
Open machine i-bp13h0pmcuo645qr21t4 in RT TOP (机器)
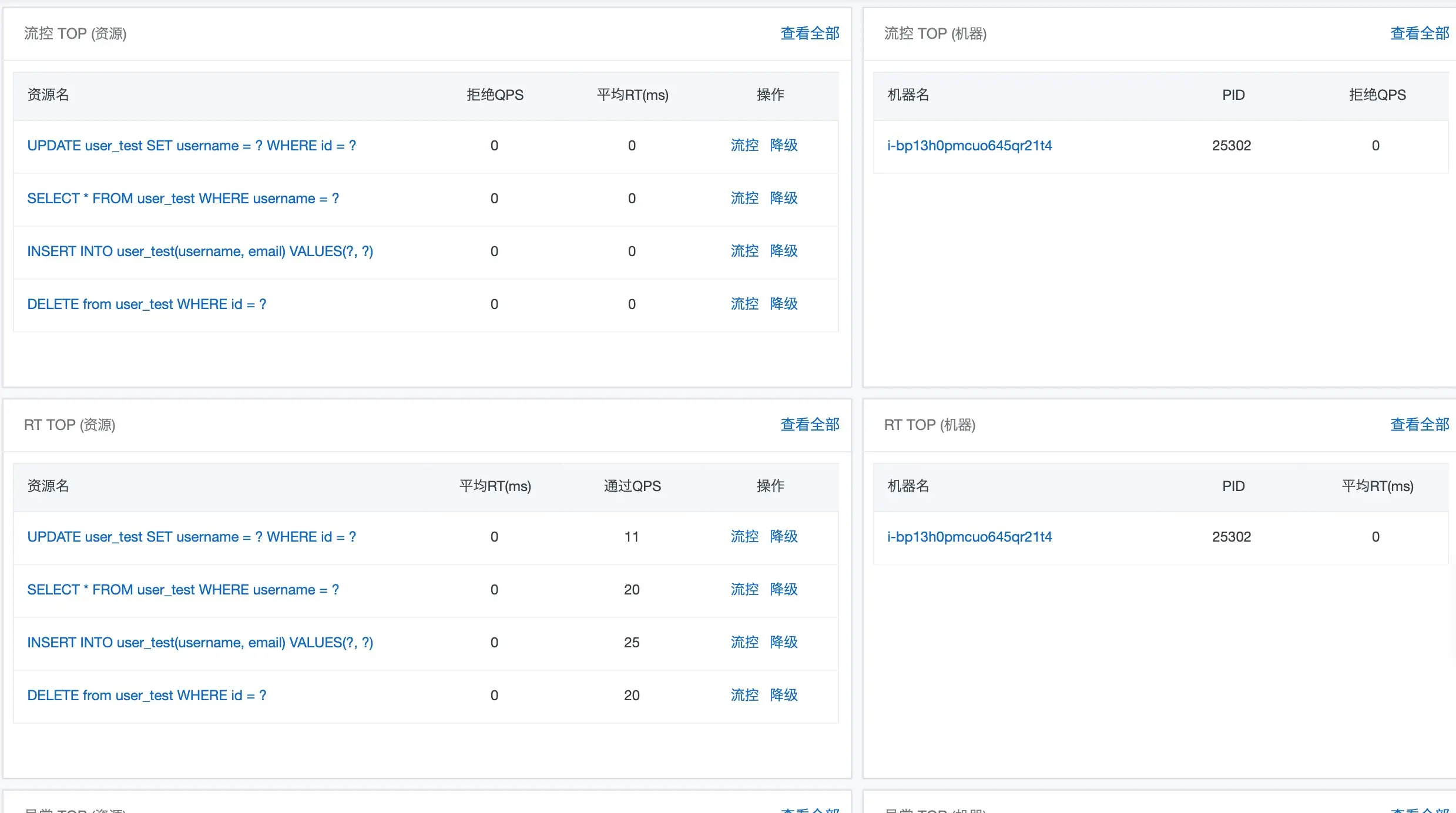(969, 537)
